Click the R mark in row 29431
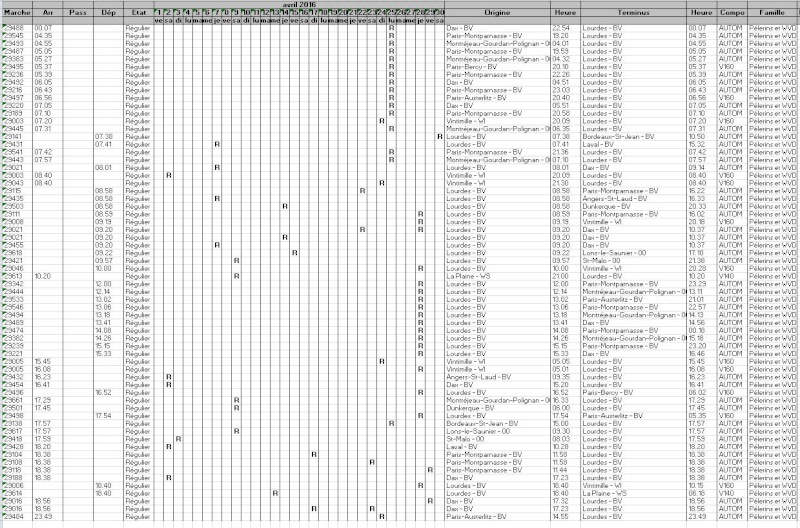 217,144
